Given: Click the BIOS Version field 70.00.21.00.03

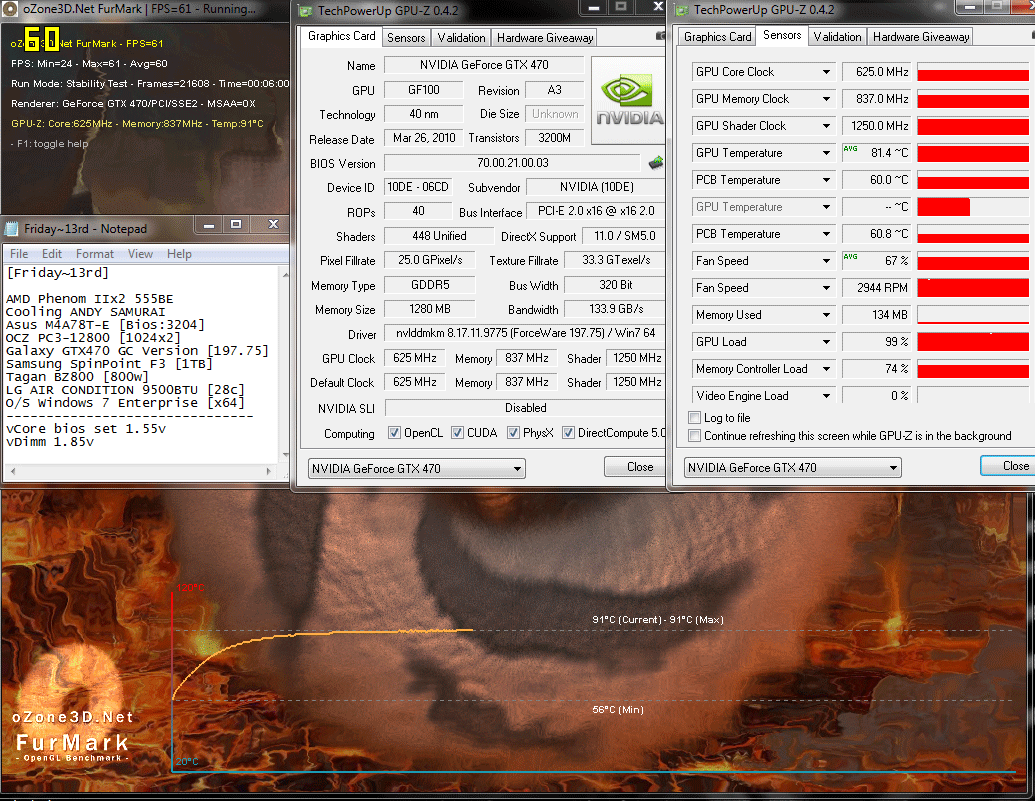Looking at the screenshot, I should (x=512, y=162).
